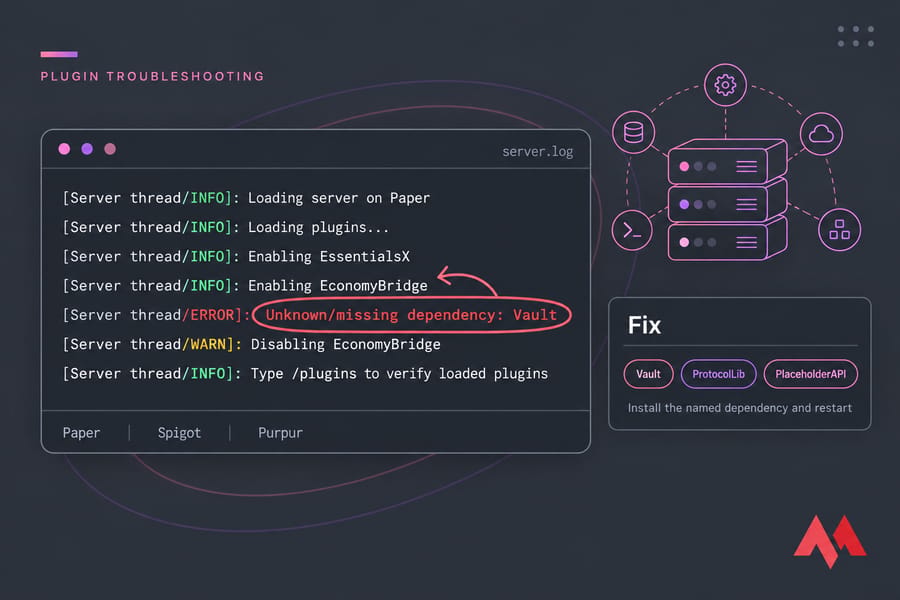This screenshot has width=900, height=600.
Task: Click the red M logo
Action: pyautogui.click(x=830, y=541)
